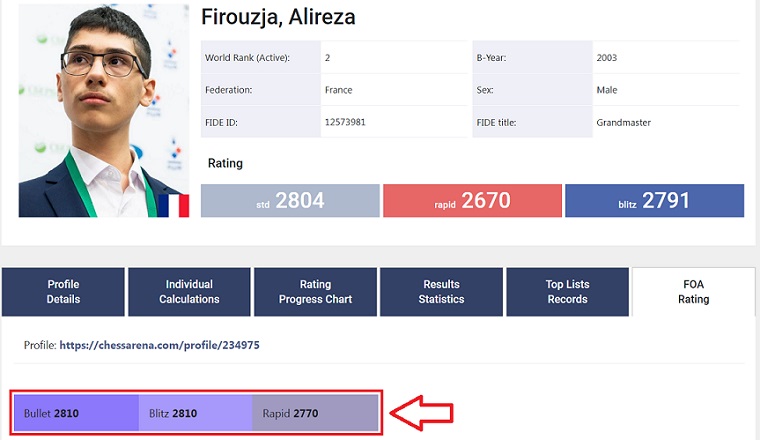Select the Results Statistics tab
Viewport: 760px width, 440px height.
(441, 292)
